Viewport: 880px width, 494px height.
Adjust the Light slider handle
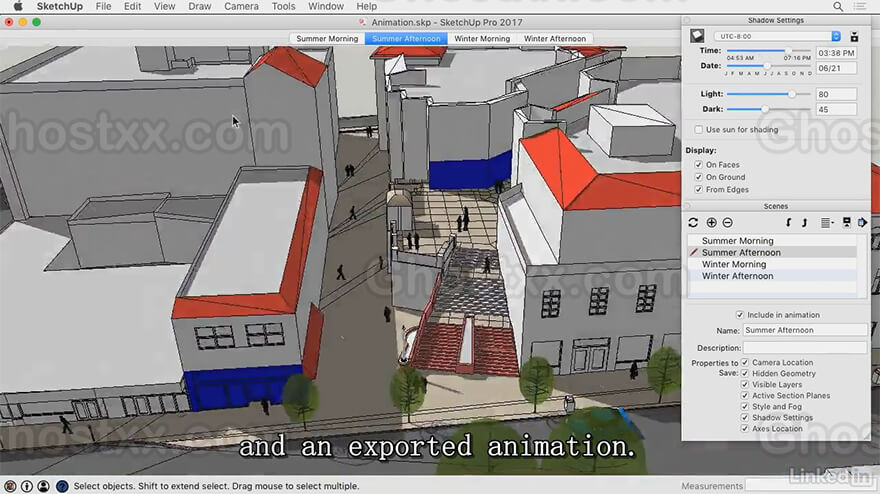point(791,94)
